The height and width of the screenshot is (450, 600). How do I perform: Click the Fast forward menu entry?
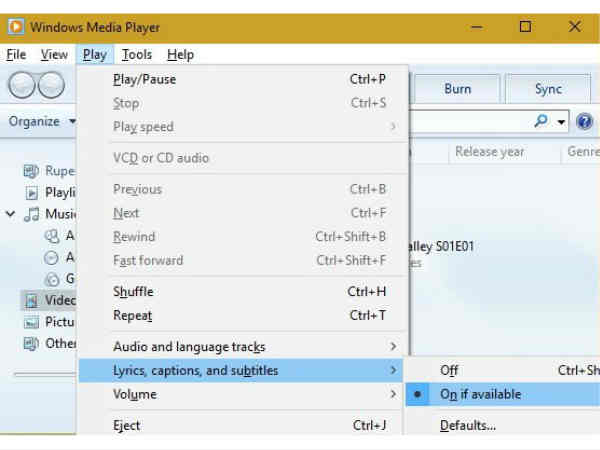pyautogui.click(x=241, y=260)
